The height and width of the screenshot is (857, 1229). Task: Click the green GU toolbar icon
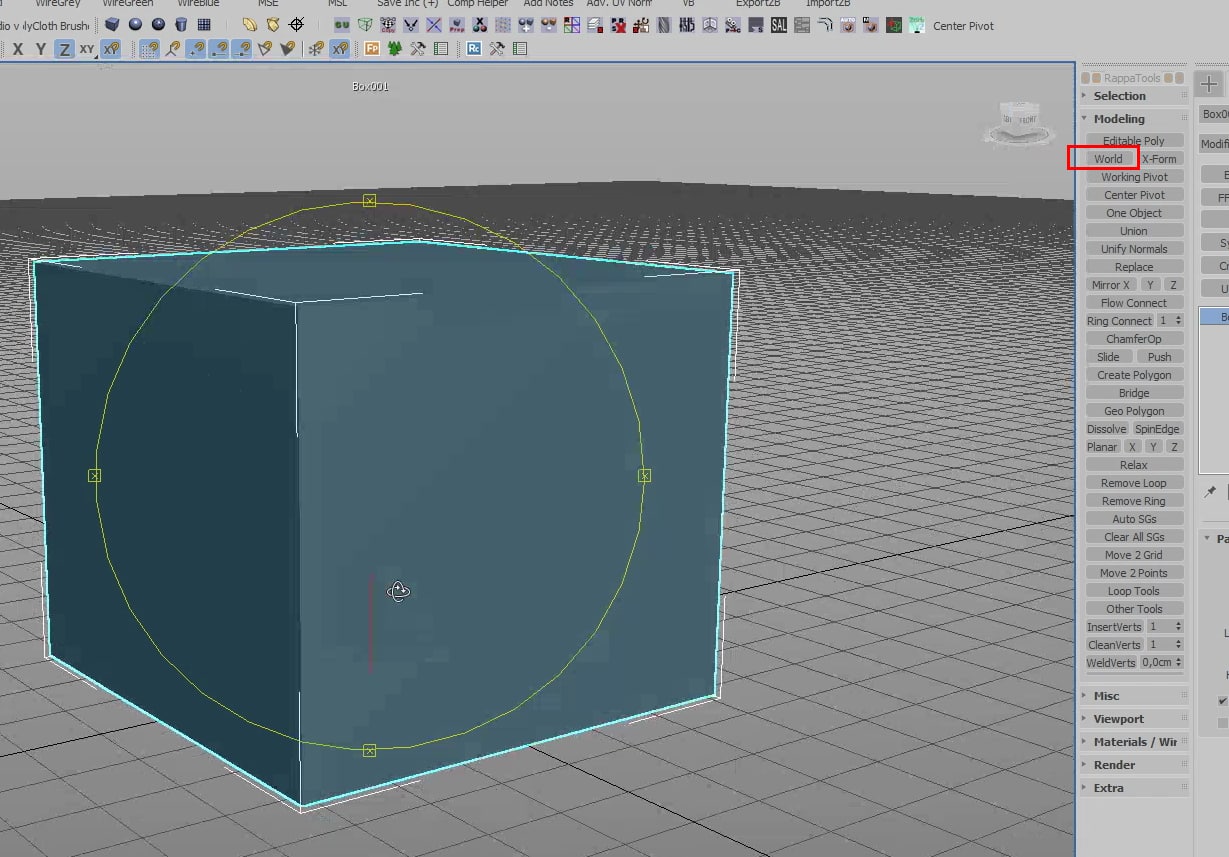(343, 24)
